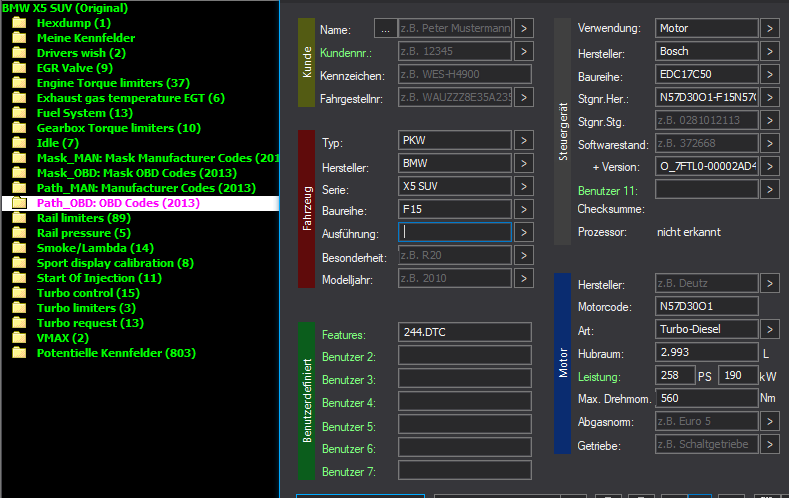
Task: Open the Getriebe field arrow
Action: [x=770, y=445]
